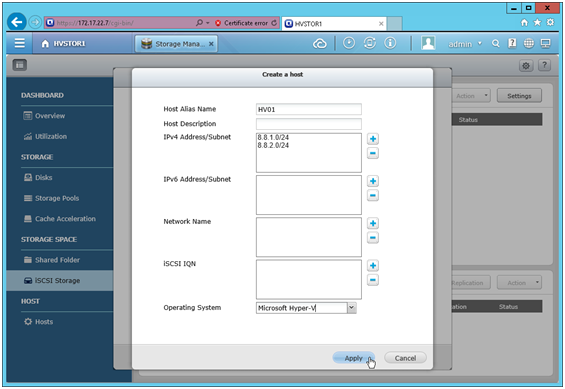Cancel the Create a host dialog

405,358
